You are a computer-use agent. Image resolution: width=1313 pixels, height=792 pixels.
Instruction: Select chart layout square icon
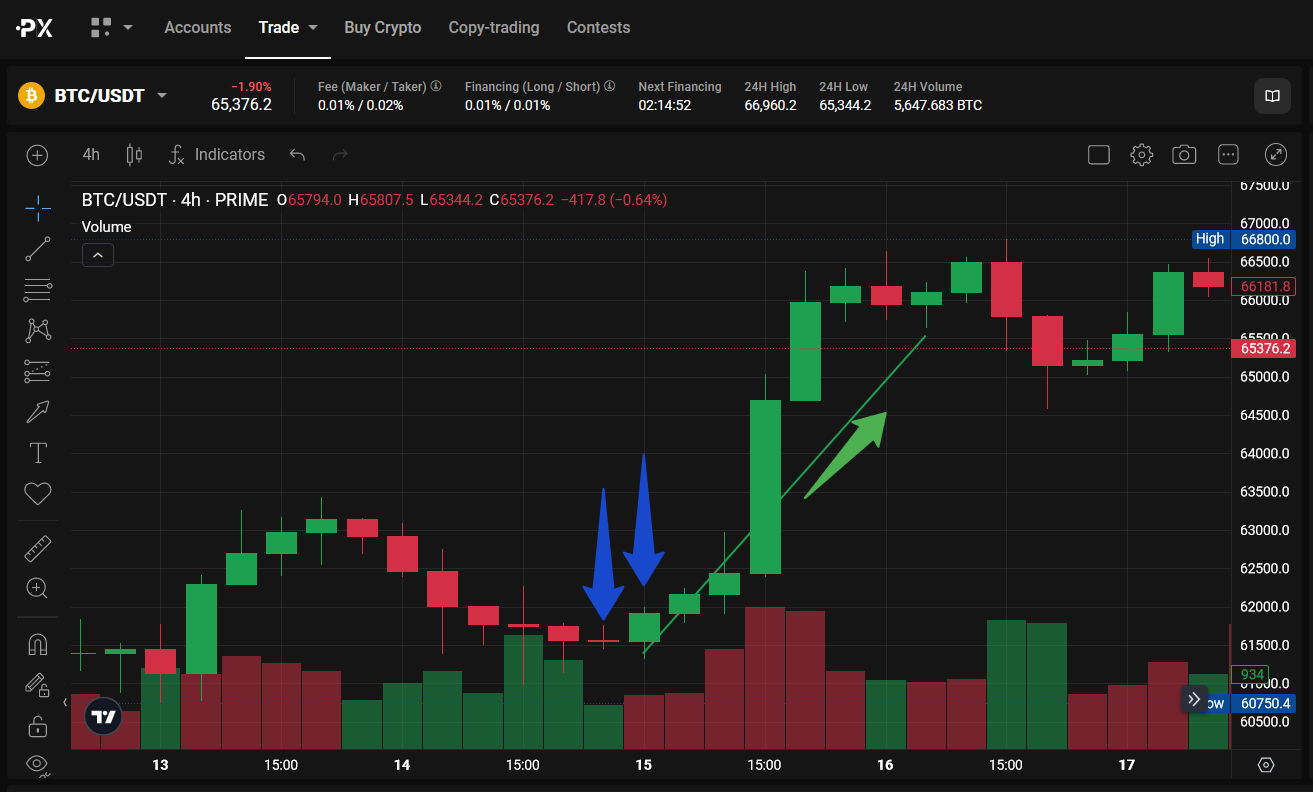(x=1098, y=154)
